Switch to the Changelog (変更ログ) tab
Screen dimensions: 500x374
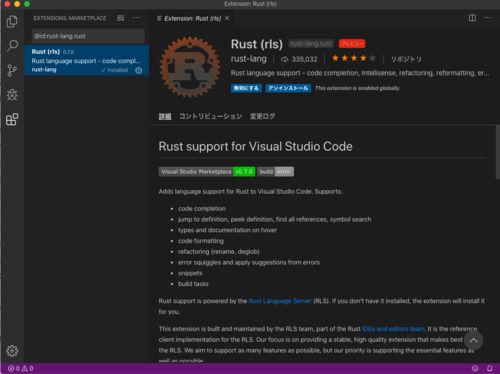[x=263, y=116]
